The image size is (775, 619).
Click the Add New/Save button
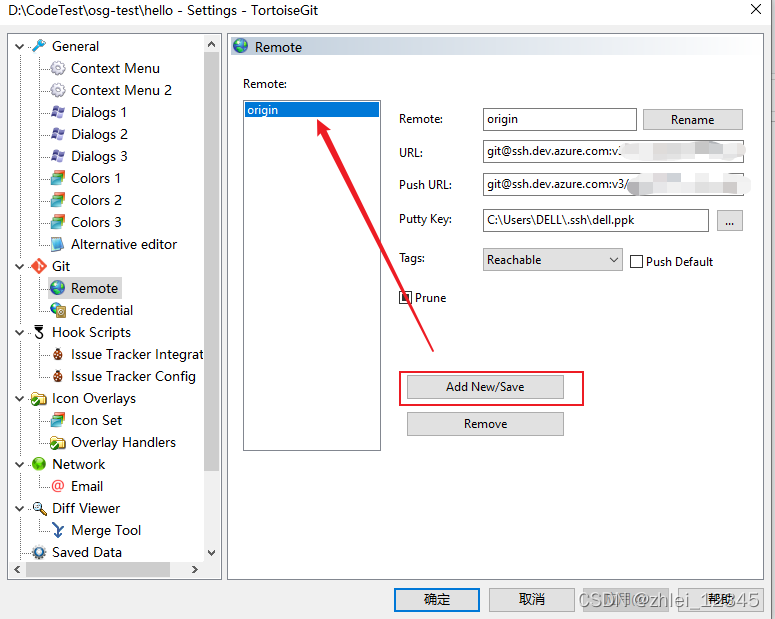[x=485, y=387]
